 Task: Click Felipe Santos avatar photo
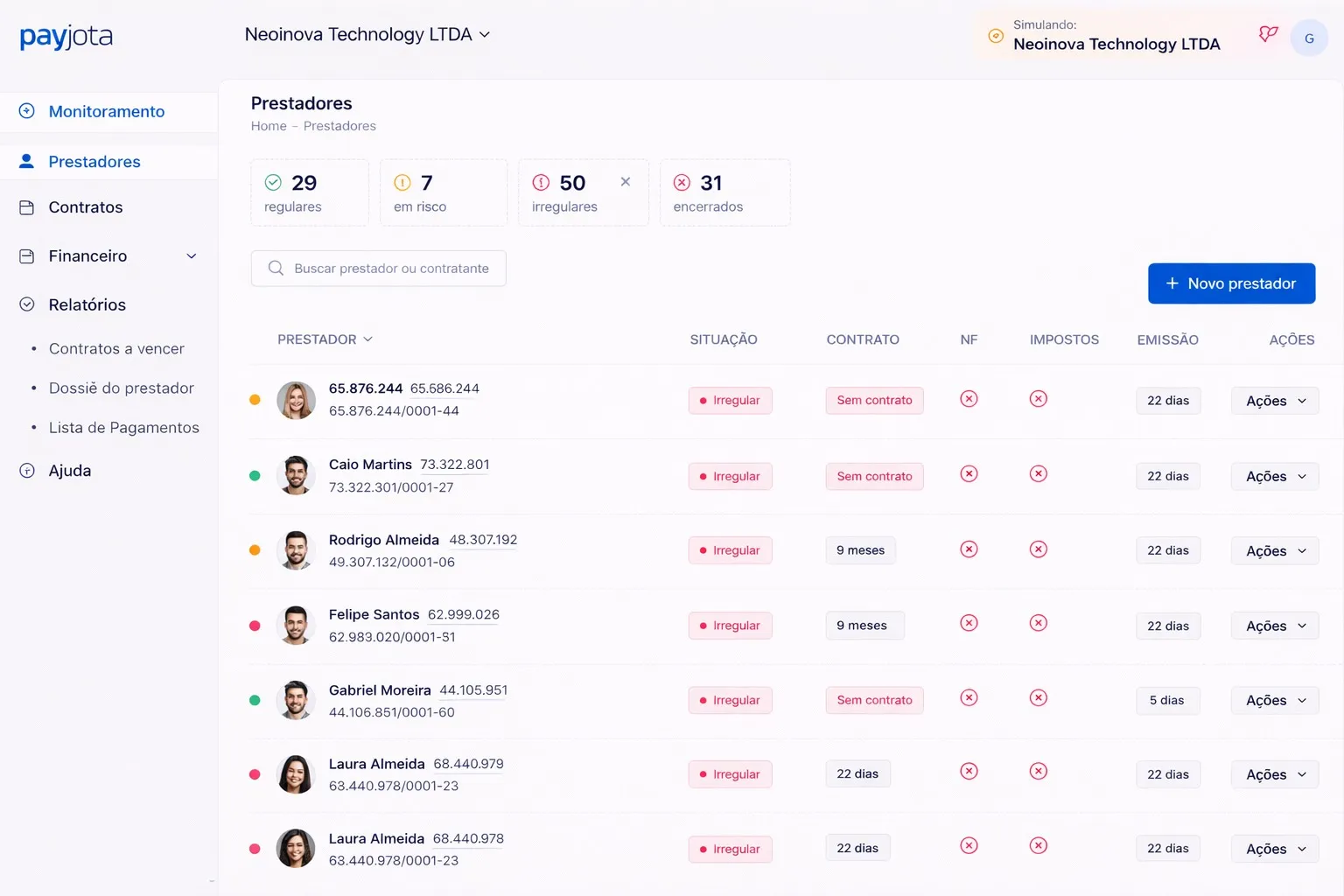click(296, 626)
